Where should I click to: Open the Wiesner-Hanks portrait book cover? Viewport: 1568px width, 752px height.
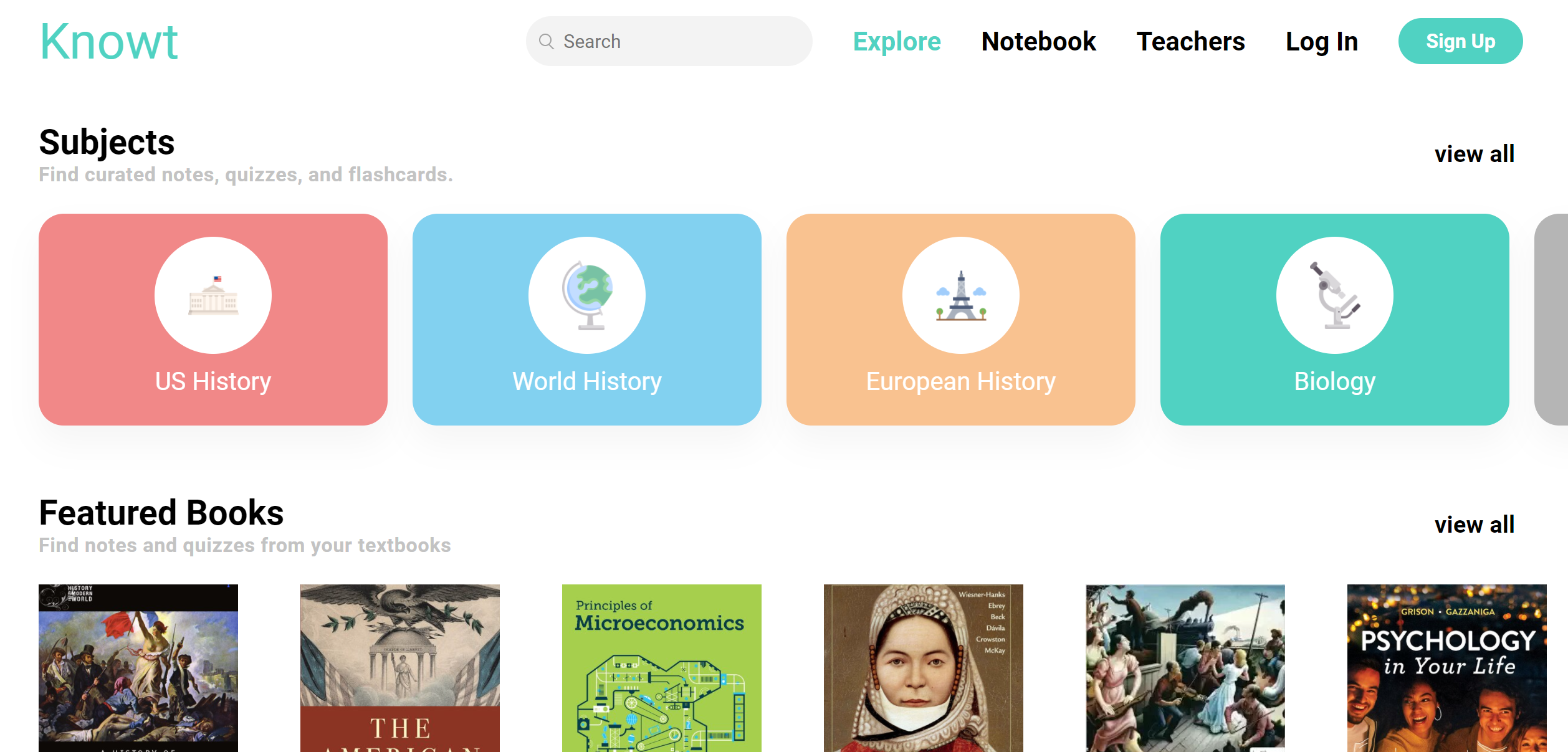point(924,668)
